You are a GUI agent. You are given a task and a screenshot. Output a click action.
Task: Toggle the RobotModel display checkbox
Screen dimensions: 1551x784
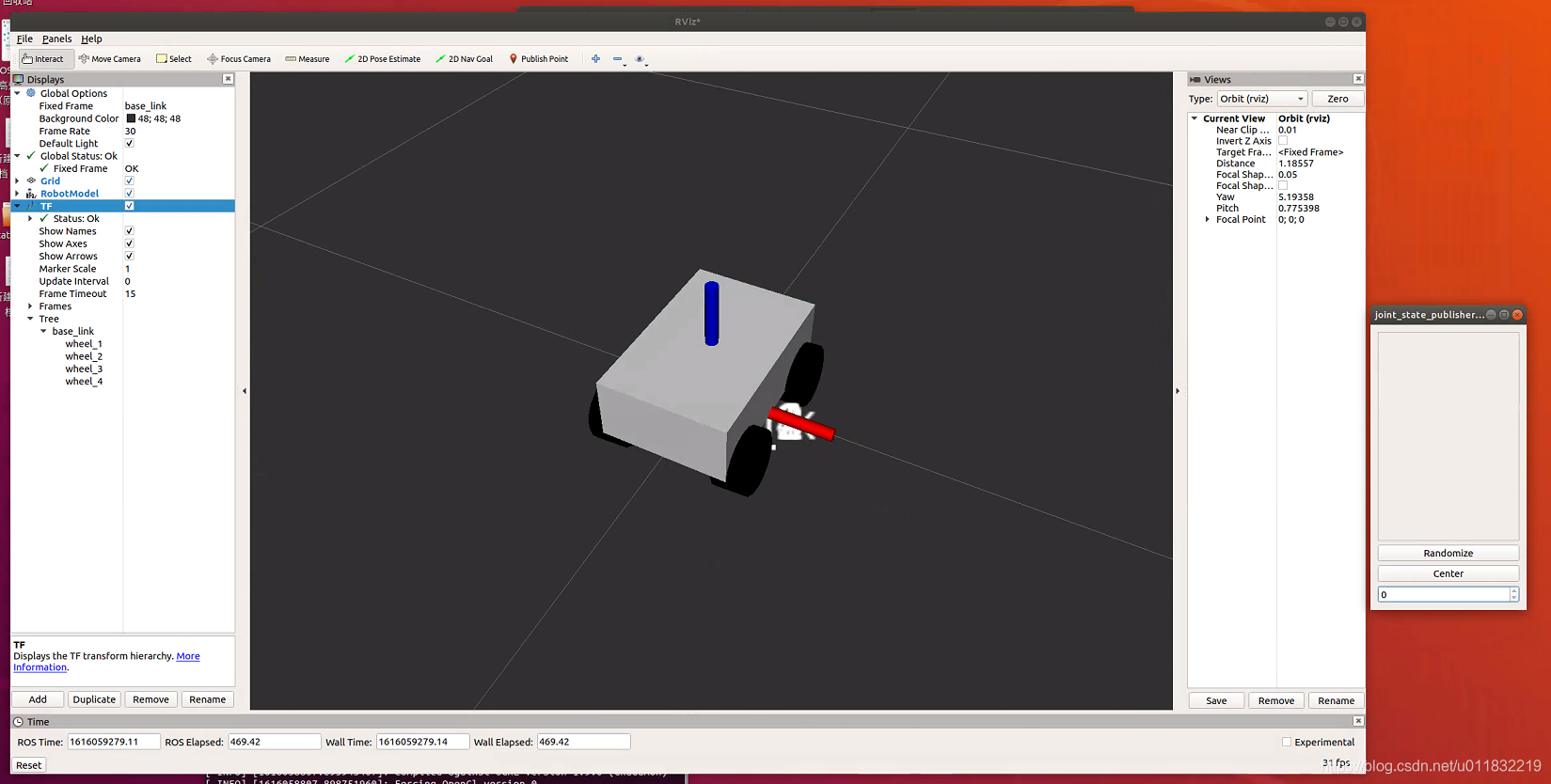pos(130,194)
